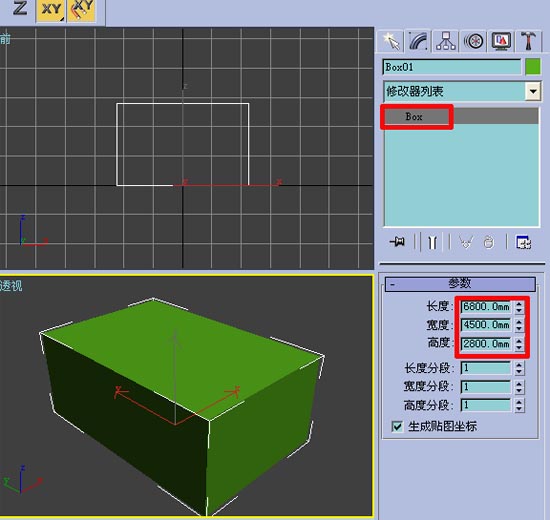
Task: Toggle the XY snap magnet button
Action: point(82,10)
